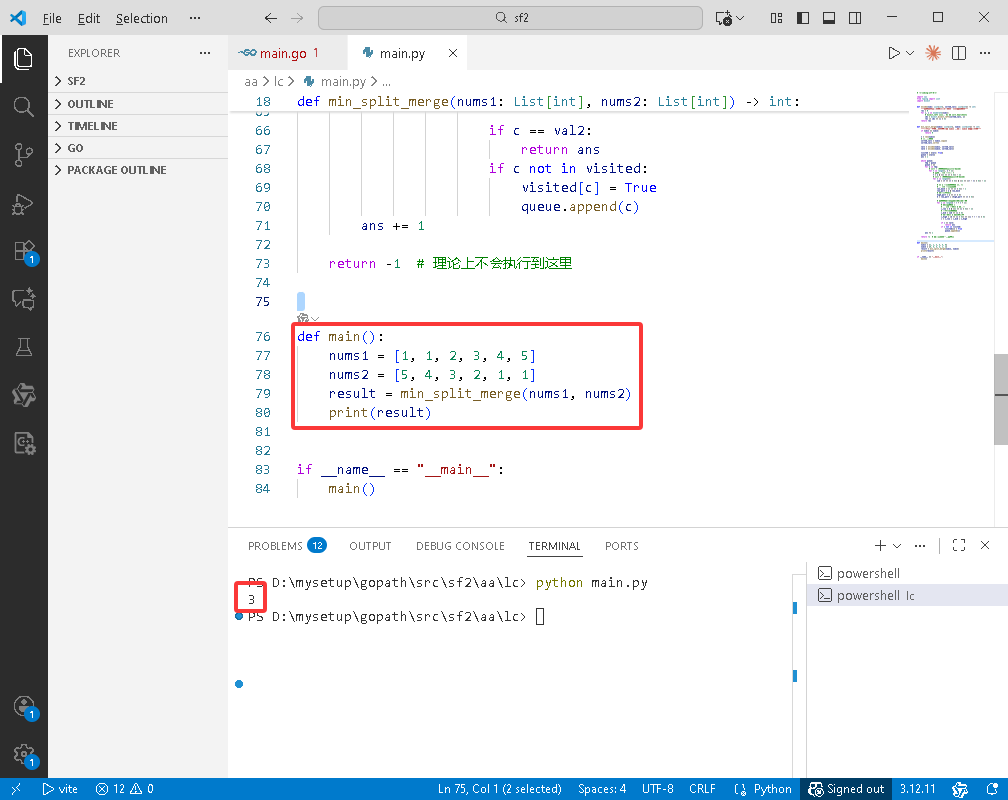Switch to the OUTPUT panel tab
1008x800 pixels.
370,546
